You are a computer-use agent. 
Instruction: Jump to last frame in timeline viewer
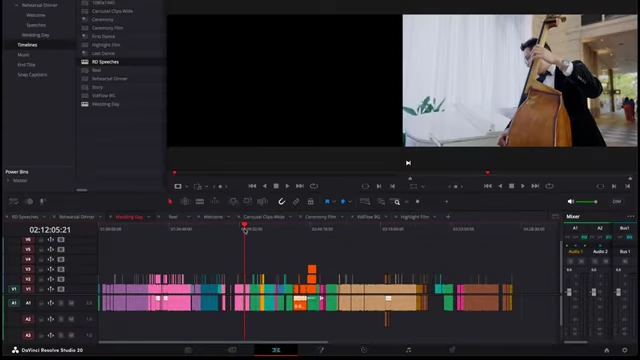(x=535, y=186)
